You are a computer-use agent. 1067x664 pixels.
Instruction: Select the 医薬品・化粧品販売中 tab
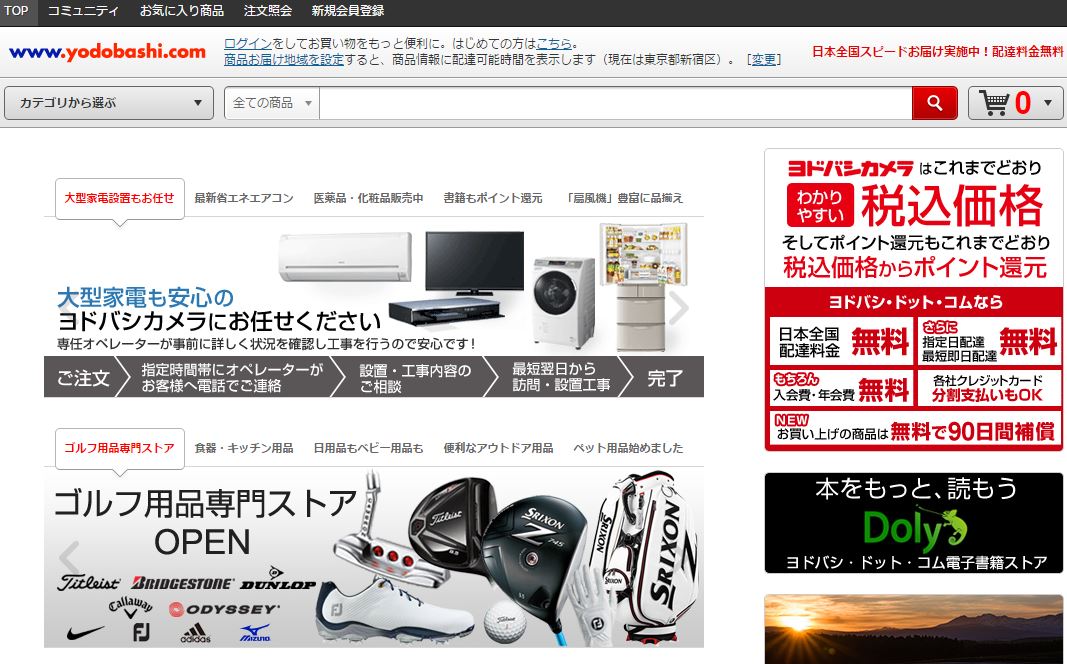[368, 198]
